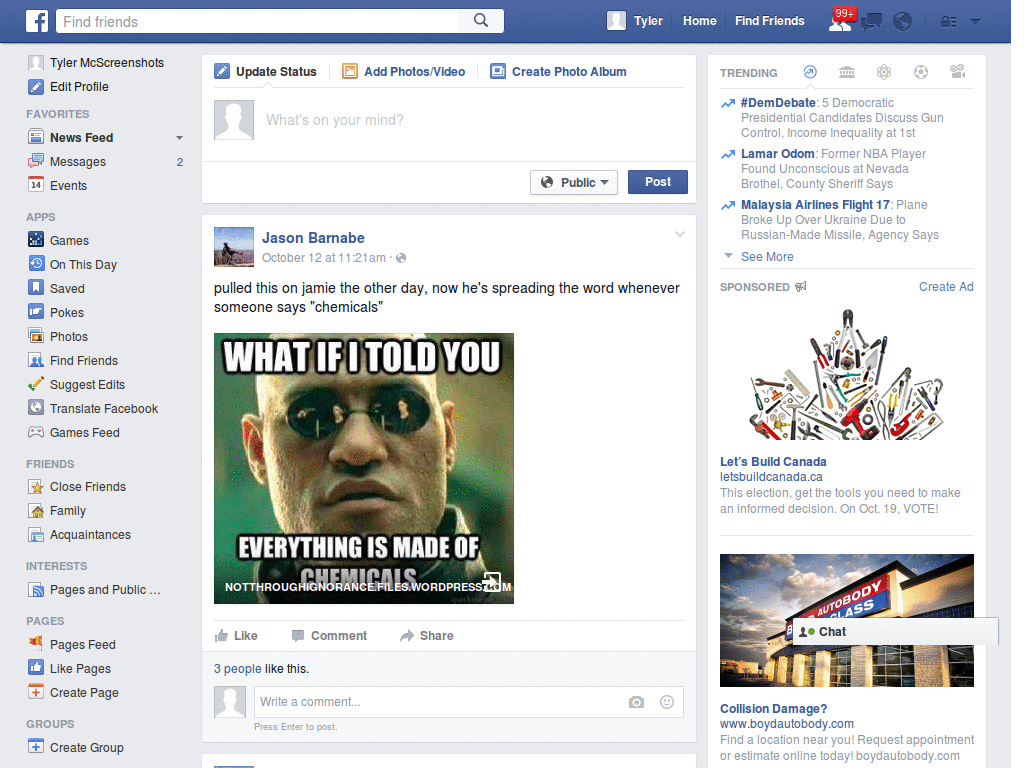Open the Matrix meme image
Image resolution: width=1024 pixels, height=768 pixels.
364,468
